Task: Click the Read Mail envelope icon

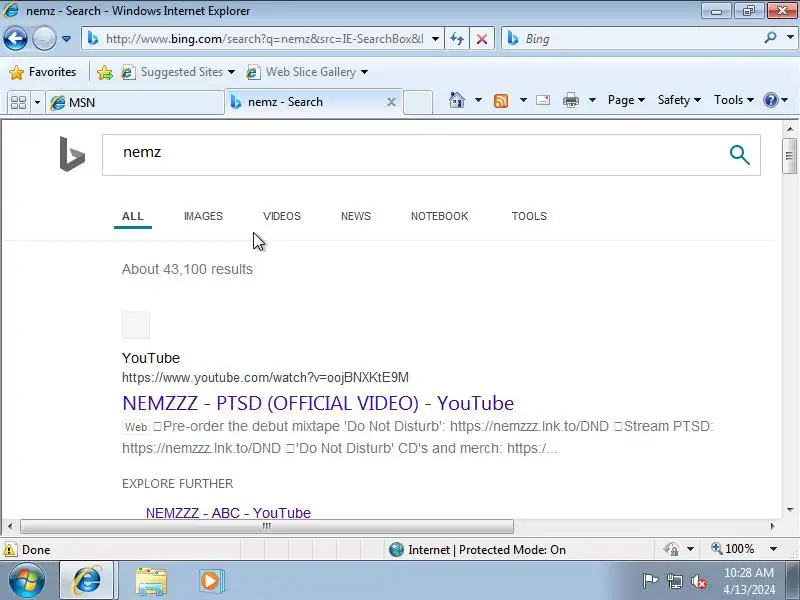Action: (543, 100)
